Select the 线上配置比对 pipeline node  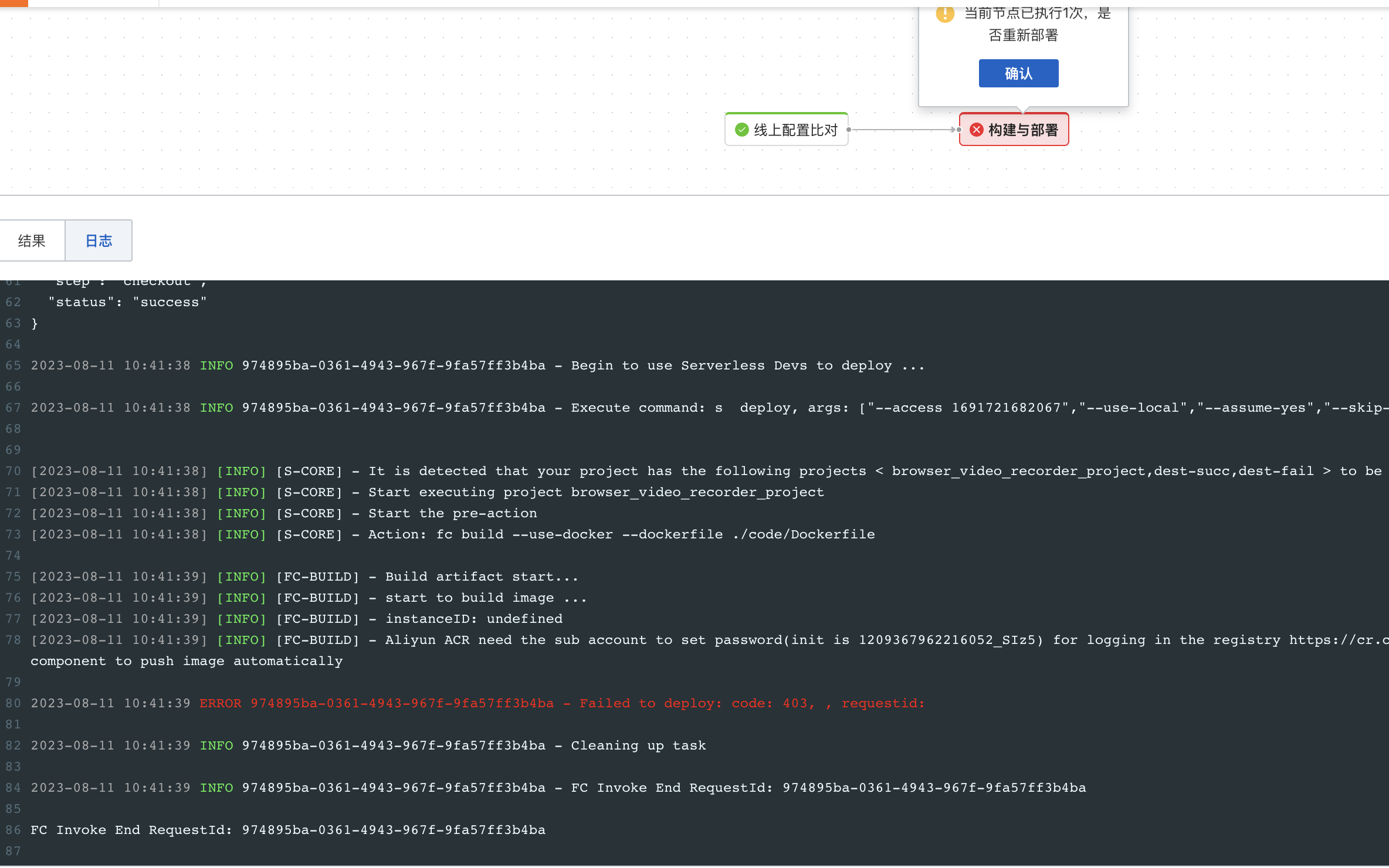pyautogui.click(x=787, y=130)
